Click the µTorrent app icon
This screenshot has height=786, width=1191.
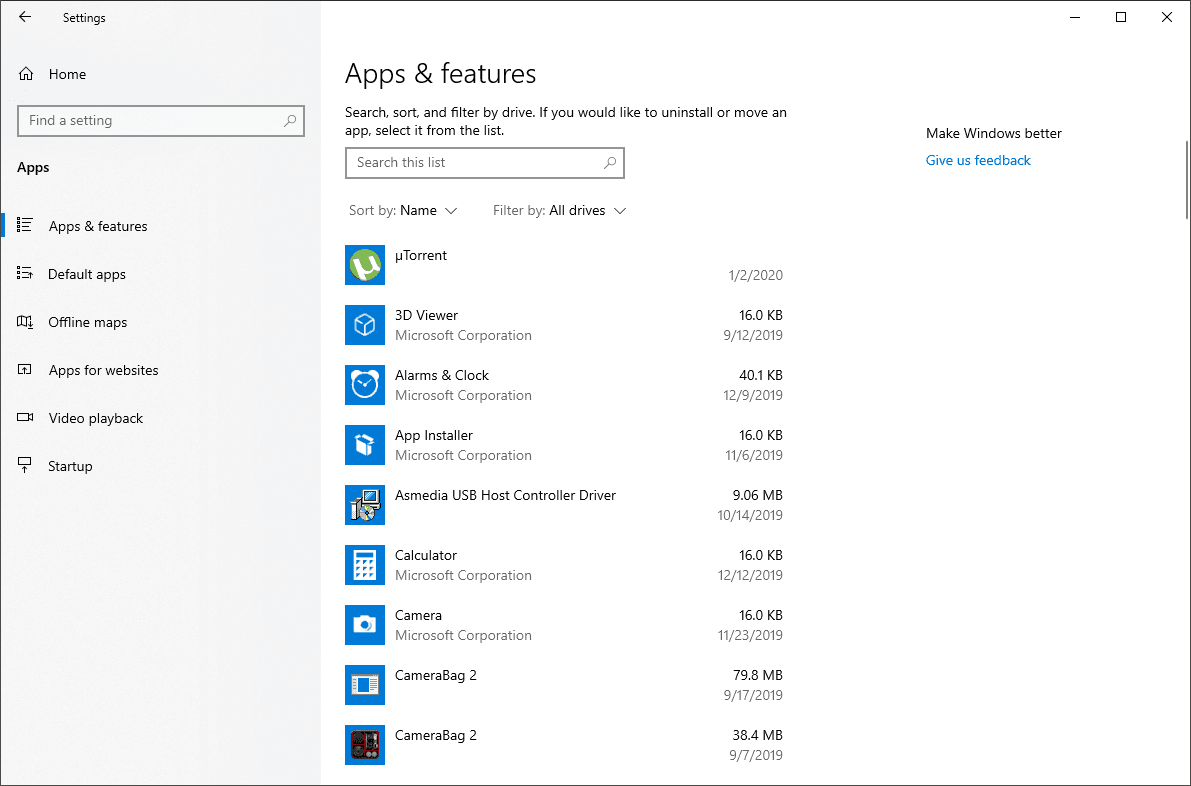tap(365, 265)
